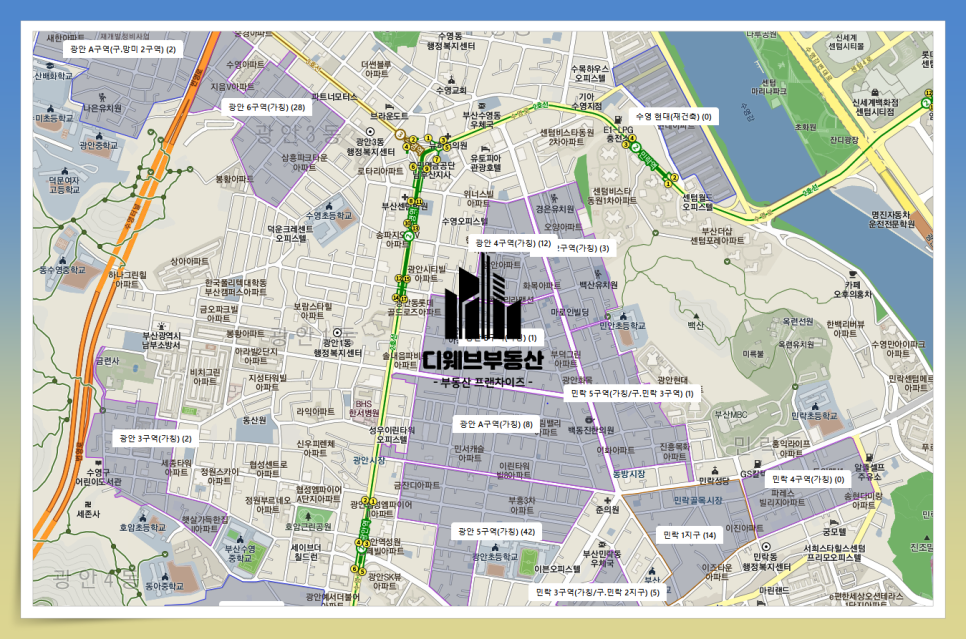The height and width of the screenshot is (639, 966).
Task: Click the BHS 한서병원 map text
Action: pyautogui.click(x=364, y=409)
